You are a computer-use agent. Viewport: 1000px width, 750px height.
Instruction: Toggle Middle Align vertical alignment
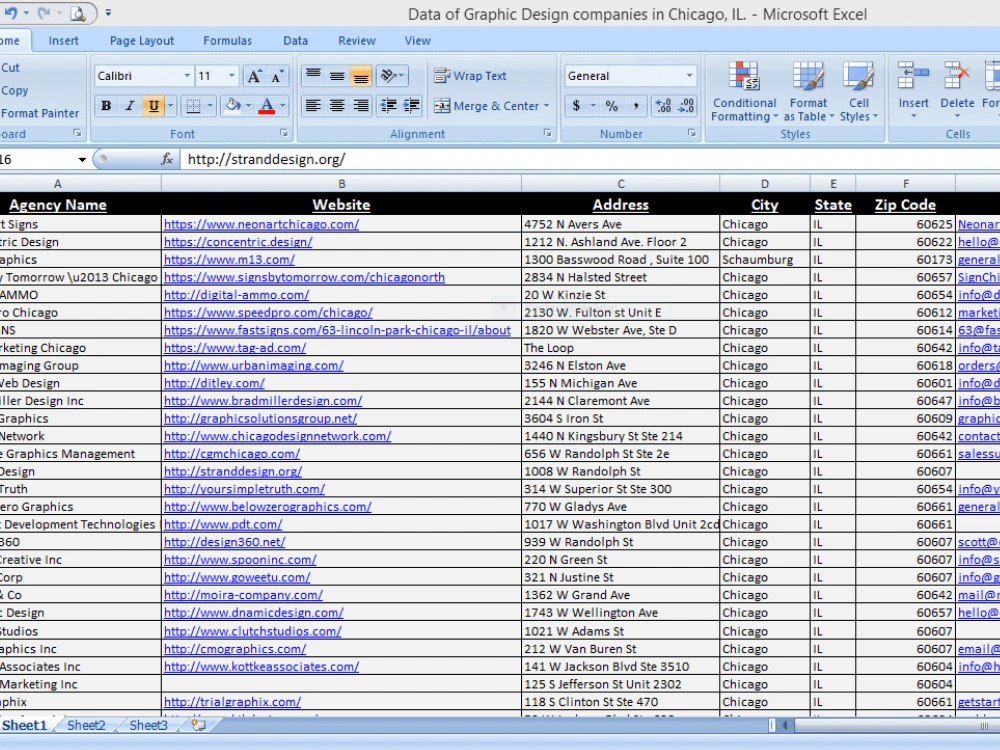click(x=337, y=76)
